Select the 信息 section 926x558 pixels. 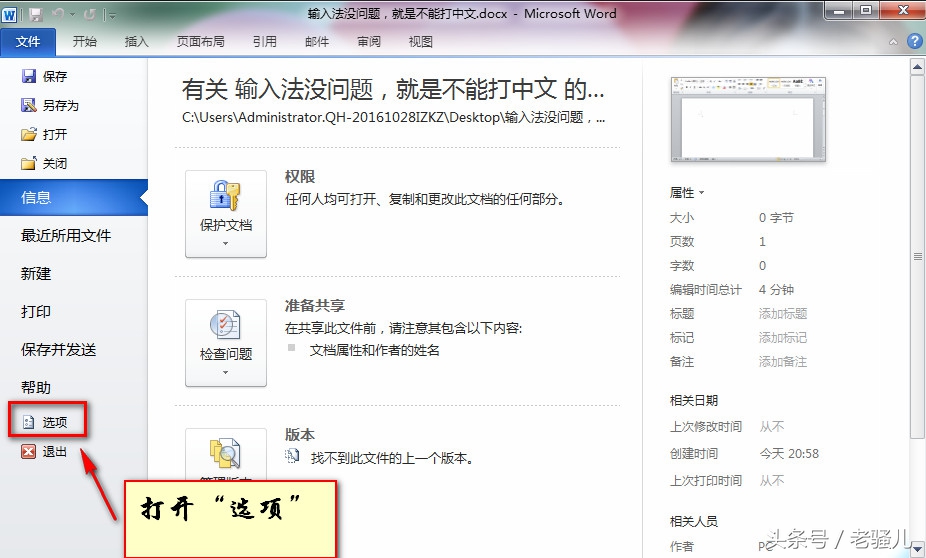(x=73, y=197)
